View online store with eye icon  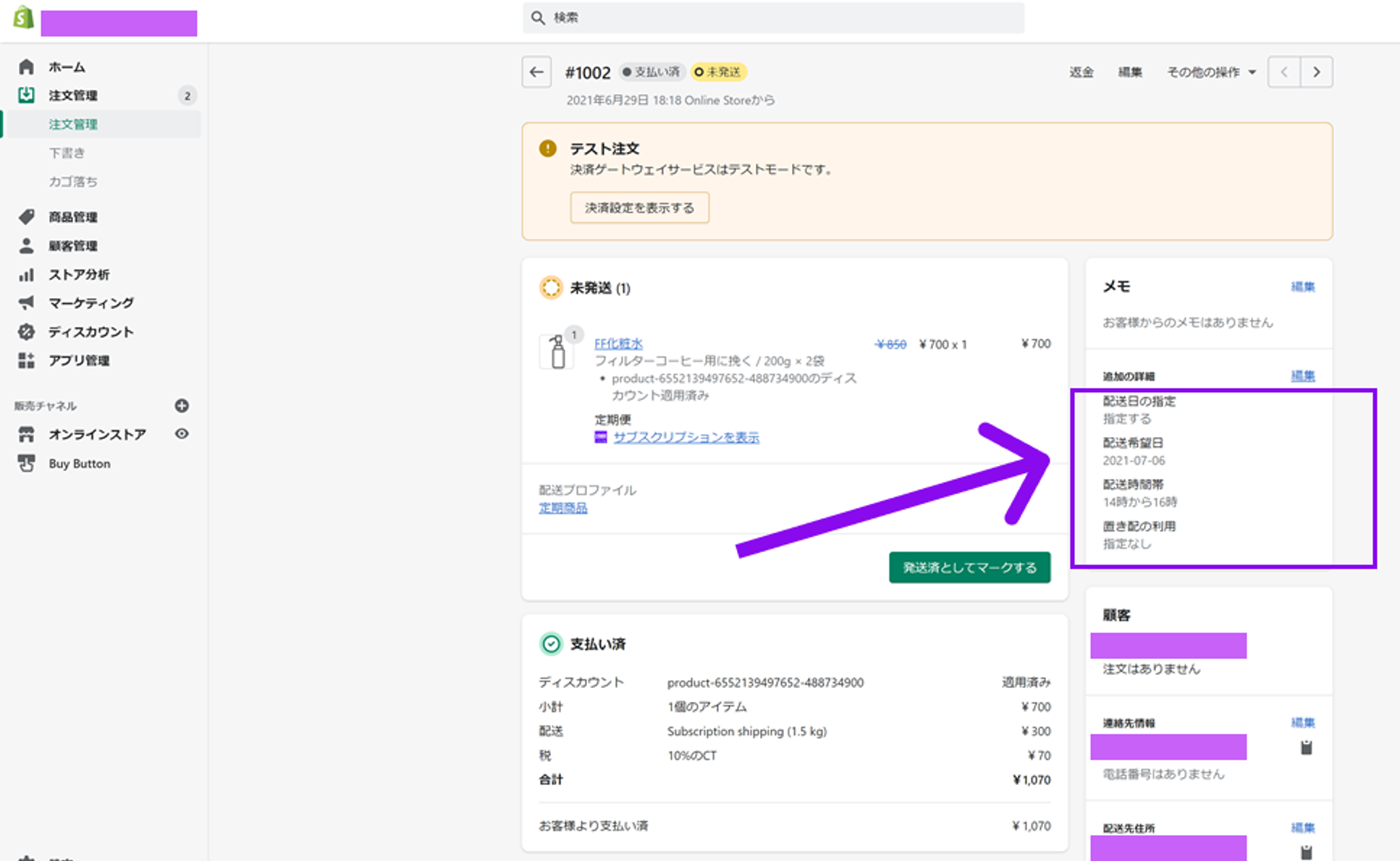point(182,434)
